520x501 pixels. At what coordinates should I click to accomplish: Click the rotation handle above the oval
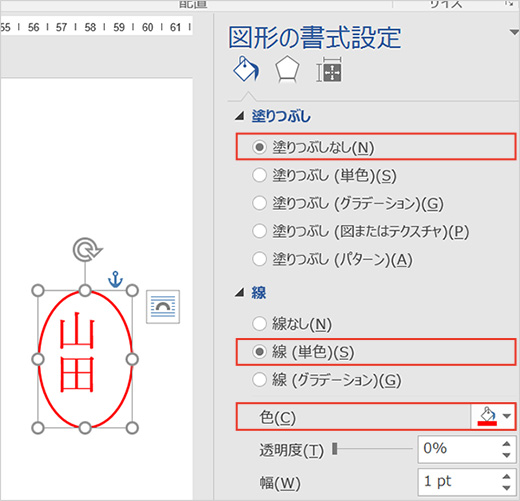87,250
